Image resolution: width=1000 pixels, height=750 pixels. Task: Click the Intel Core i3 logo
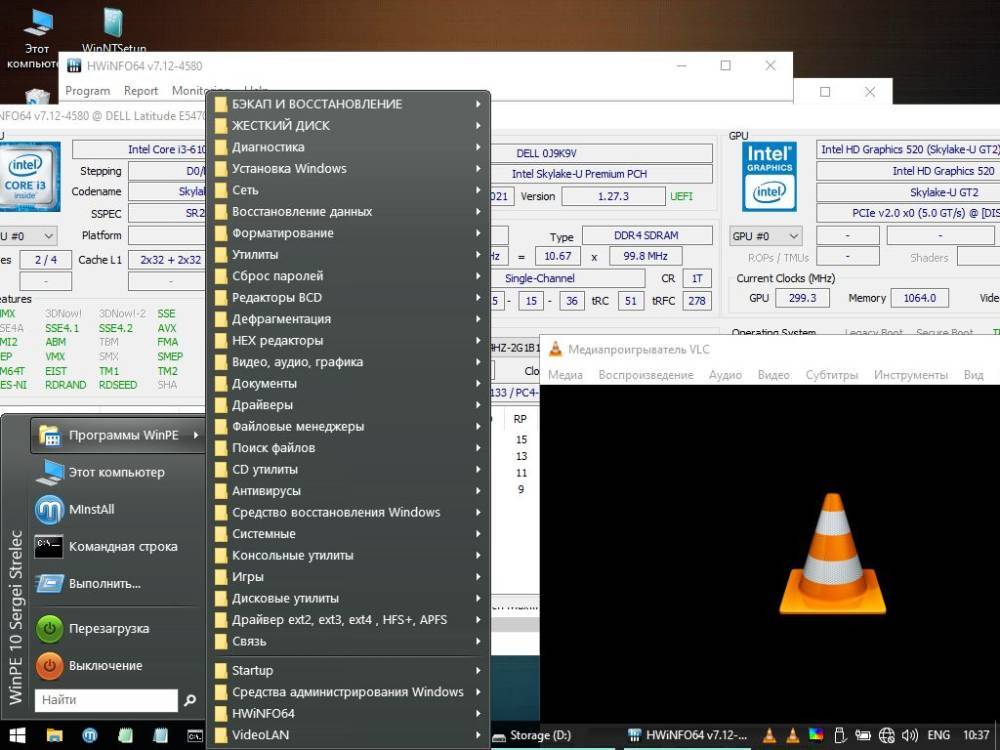[x=29, y=177]
